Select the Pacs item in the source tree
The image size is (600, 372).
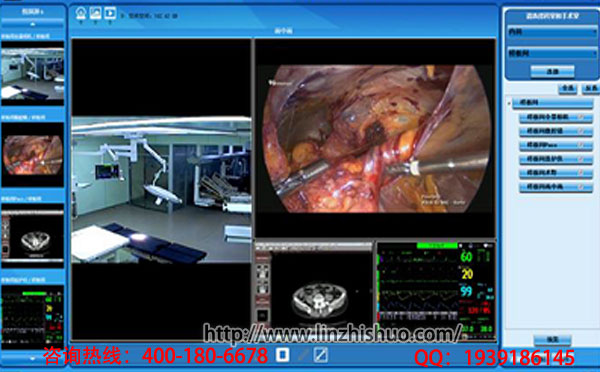pos(556,145)
